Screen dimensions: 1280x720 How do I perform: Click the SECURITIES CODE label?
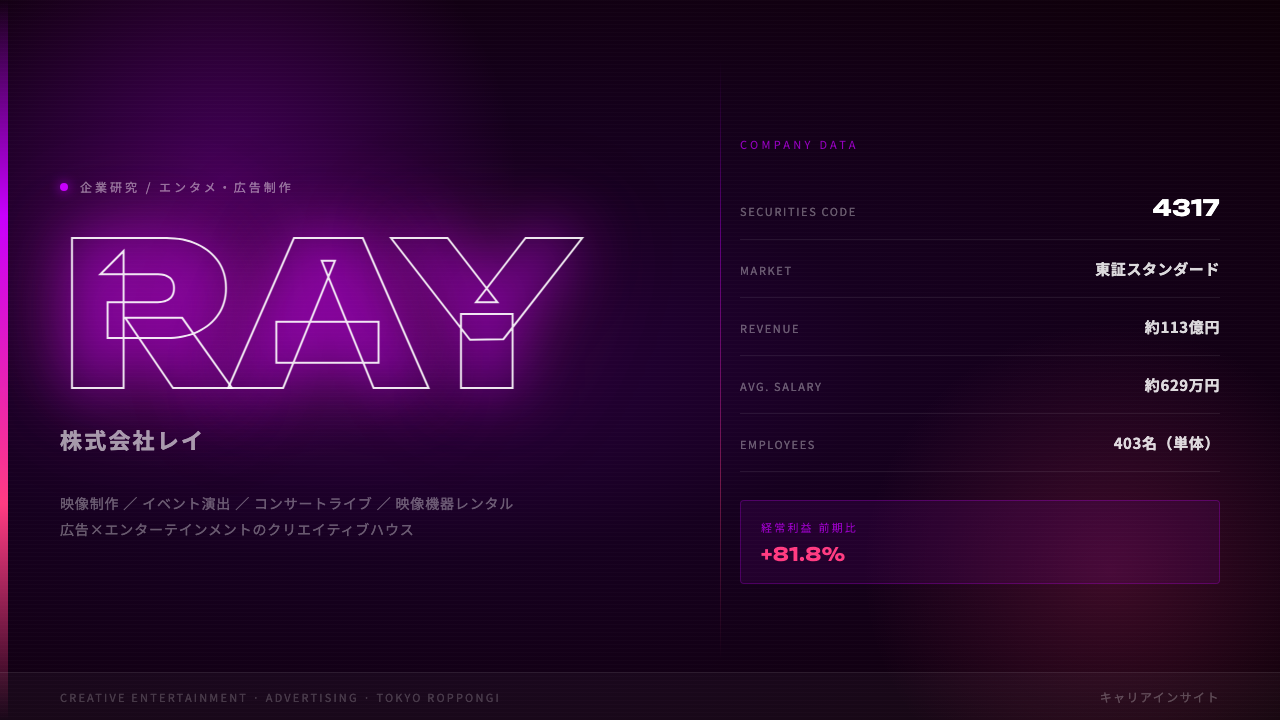click(798, 212)
